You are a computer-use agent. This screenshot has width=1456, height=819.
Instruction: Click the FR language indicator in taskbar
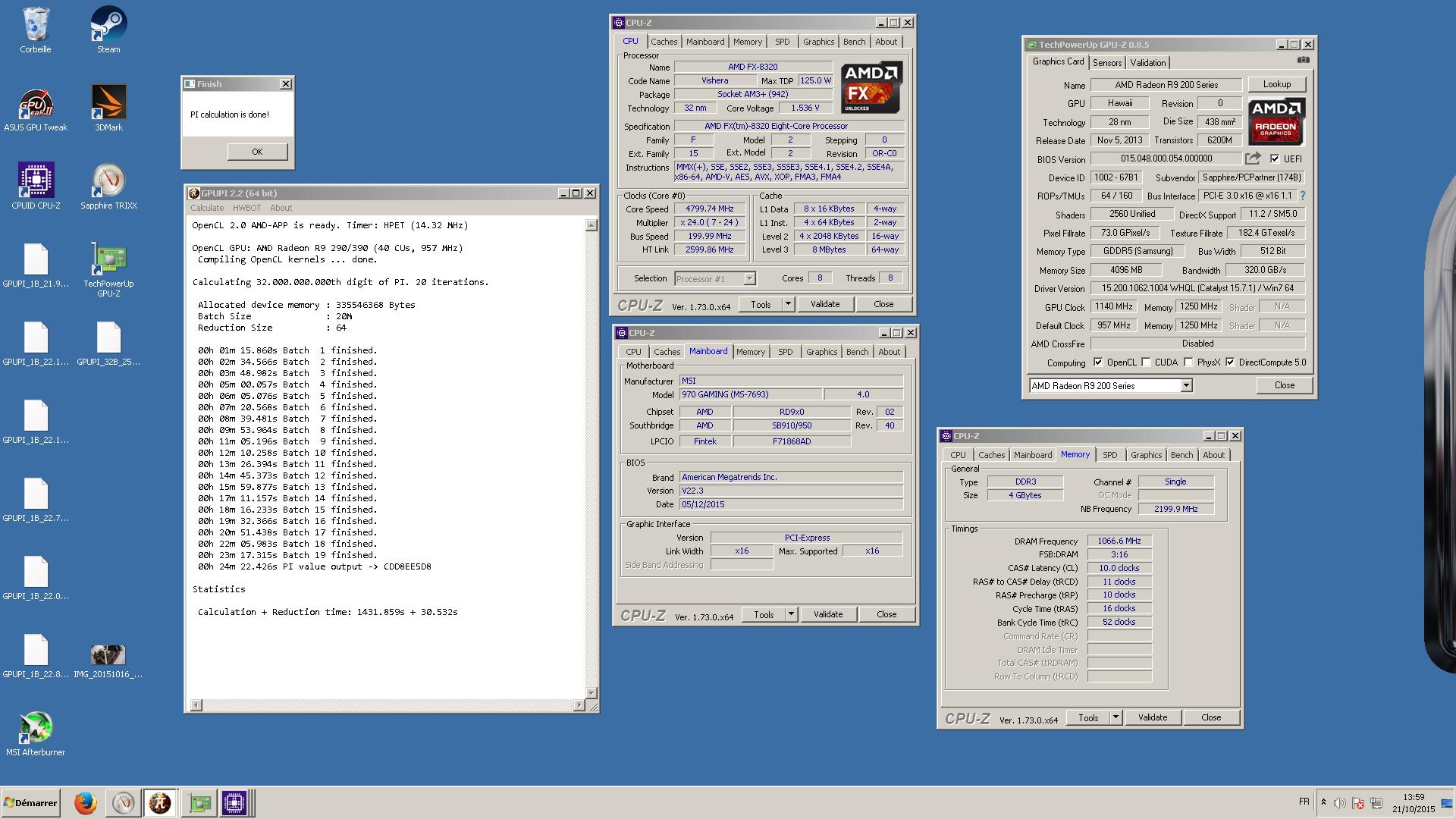click(x=1304, y=802)
